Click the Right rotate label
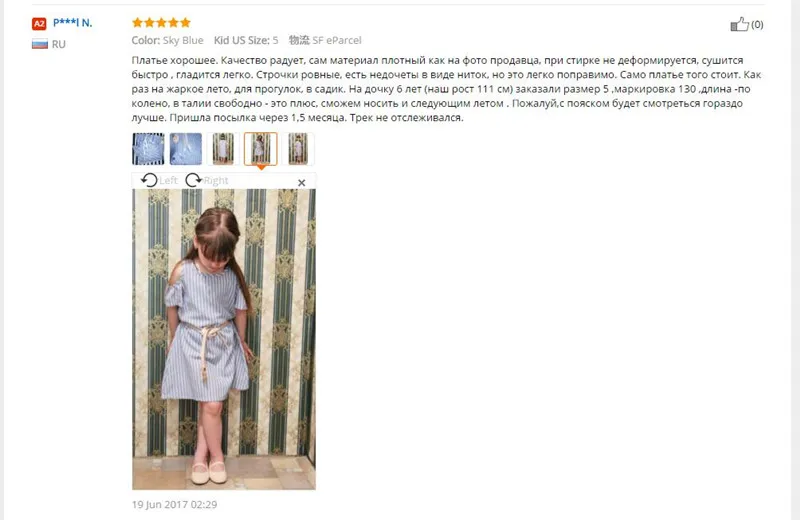The width and height of the screenshot is (800, 520). point(216,181)
